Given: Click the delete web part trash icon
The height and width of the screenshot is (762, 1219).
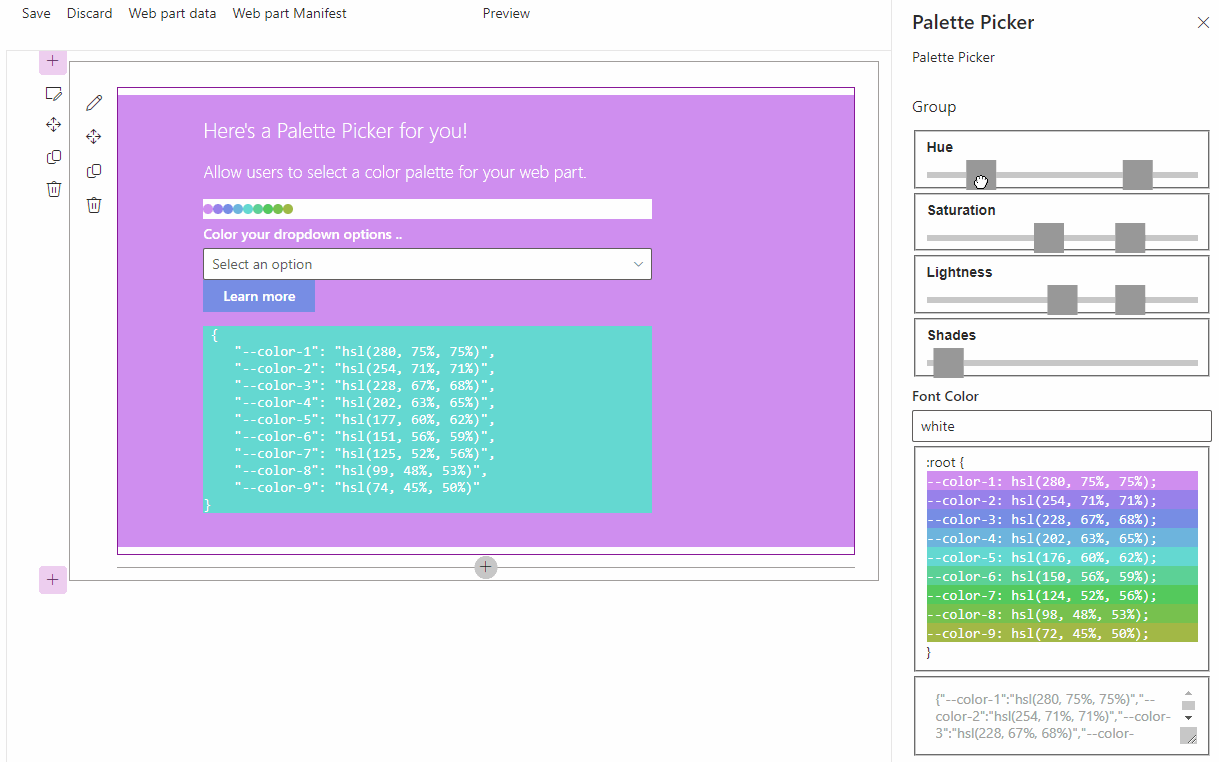Looking at the screenshot, I should [94, 205].
